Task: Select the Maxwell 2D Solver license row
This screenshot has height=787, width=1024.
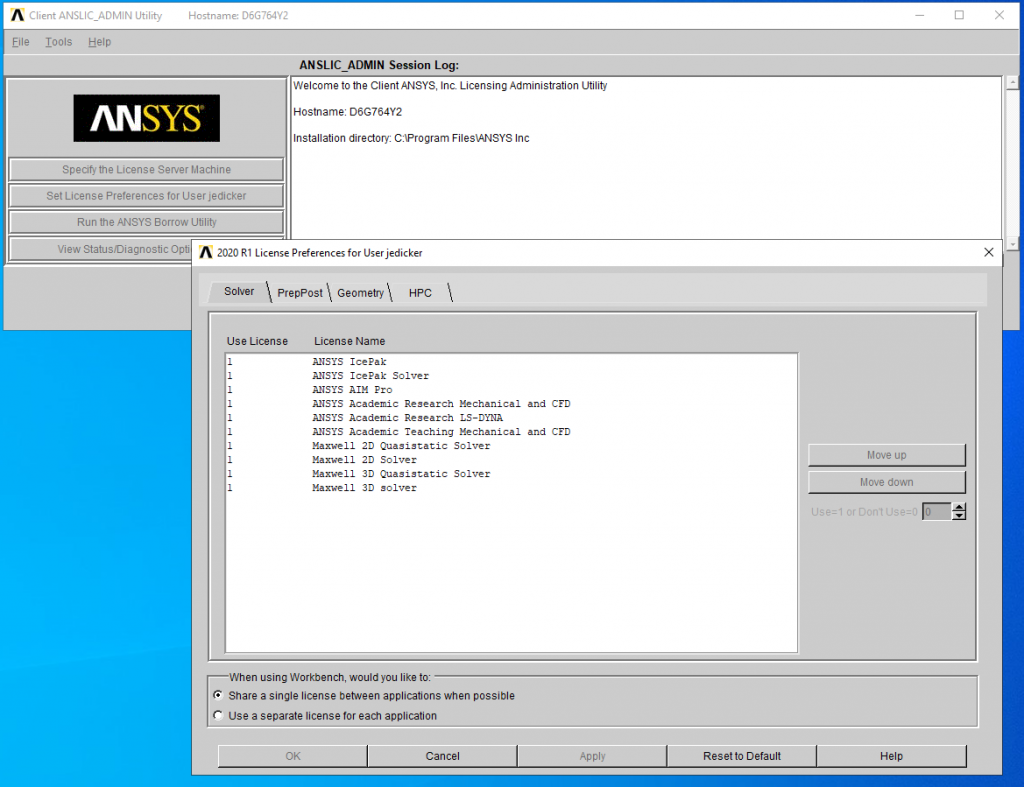Action: point(511,460)
